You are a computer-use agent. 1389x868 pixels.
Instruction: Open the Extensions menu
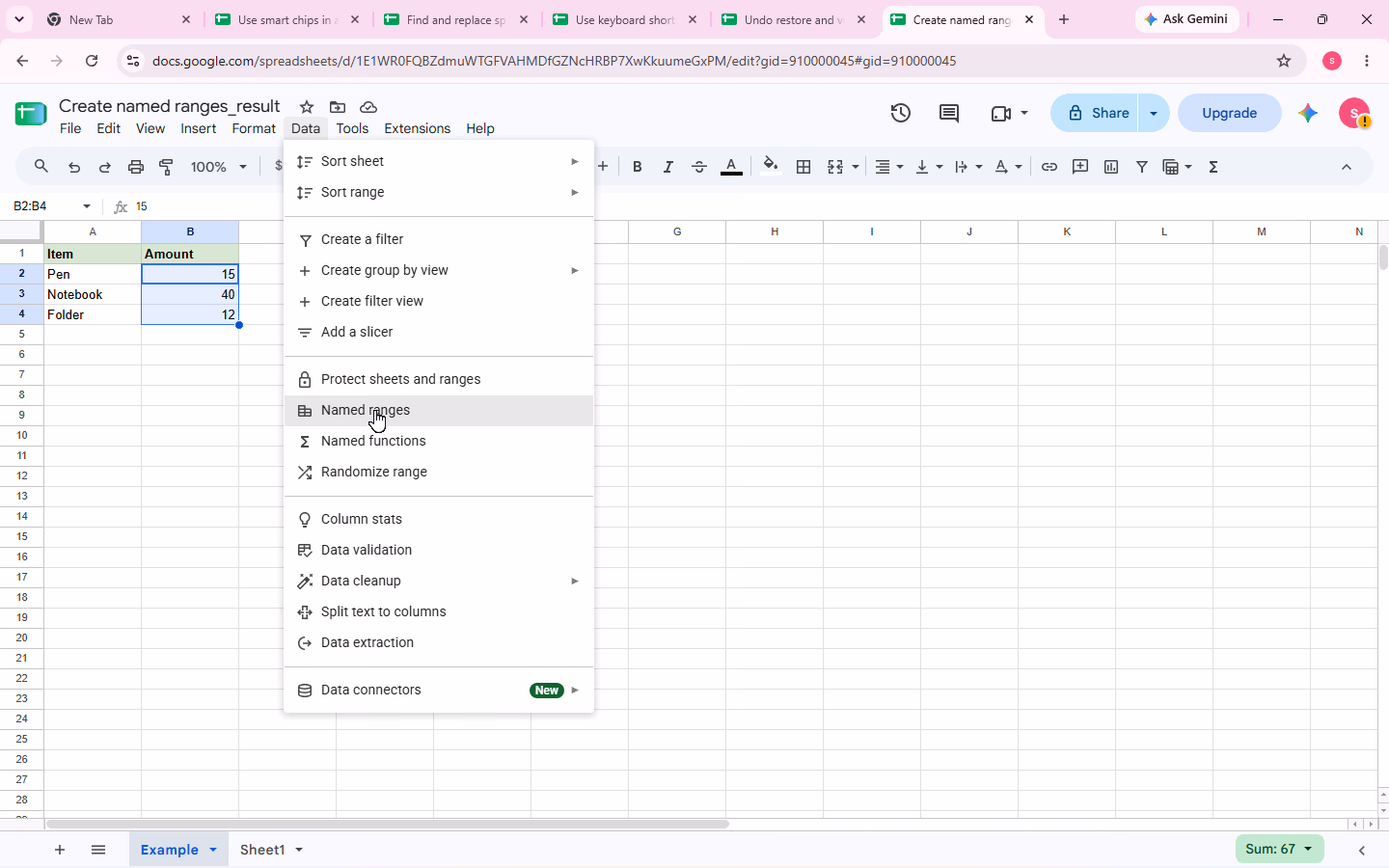417,128
